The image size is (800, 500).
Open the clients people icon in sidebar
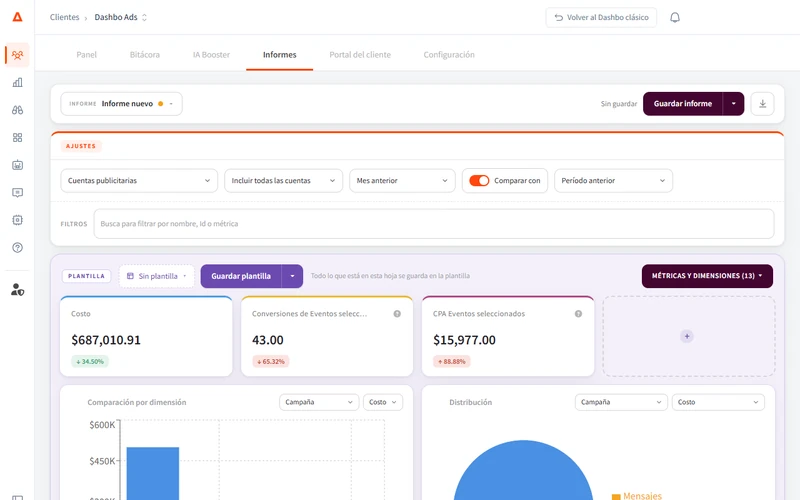[17, 55]
